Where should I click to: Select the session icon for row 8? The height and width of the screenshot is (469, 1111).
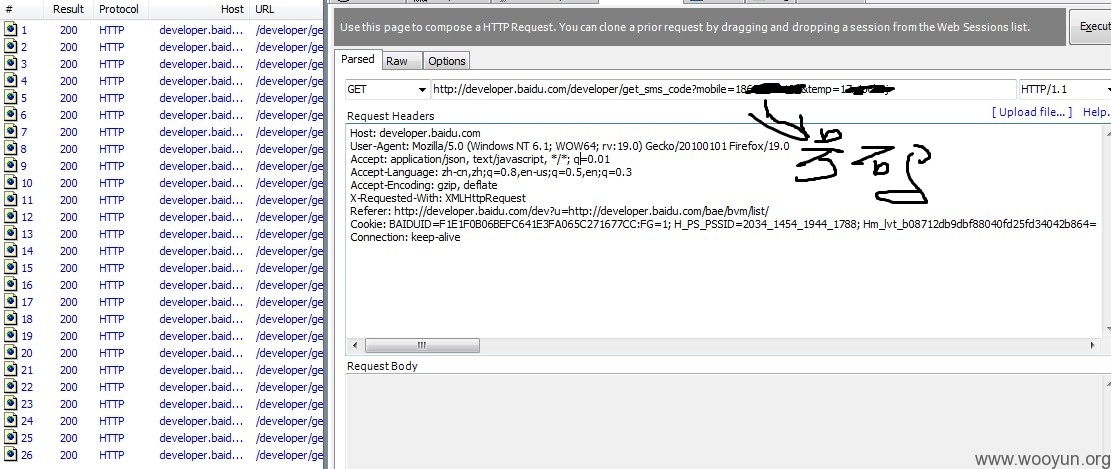click(11, 149)
